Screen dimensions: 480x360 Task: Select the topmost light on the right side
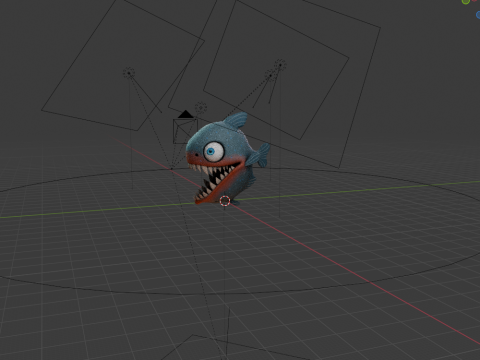click(x=280, y=65)
